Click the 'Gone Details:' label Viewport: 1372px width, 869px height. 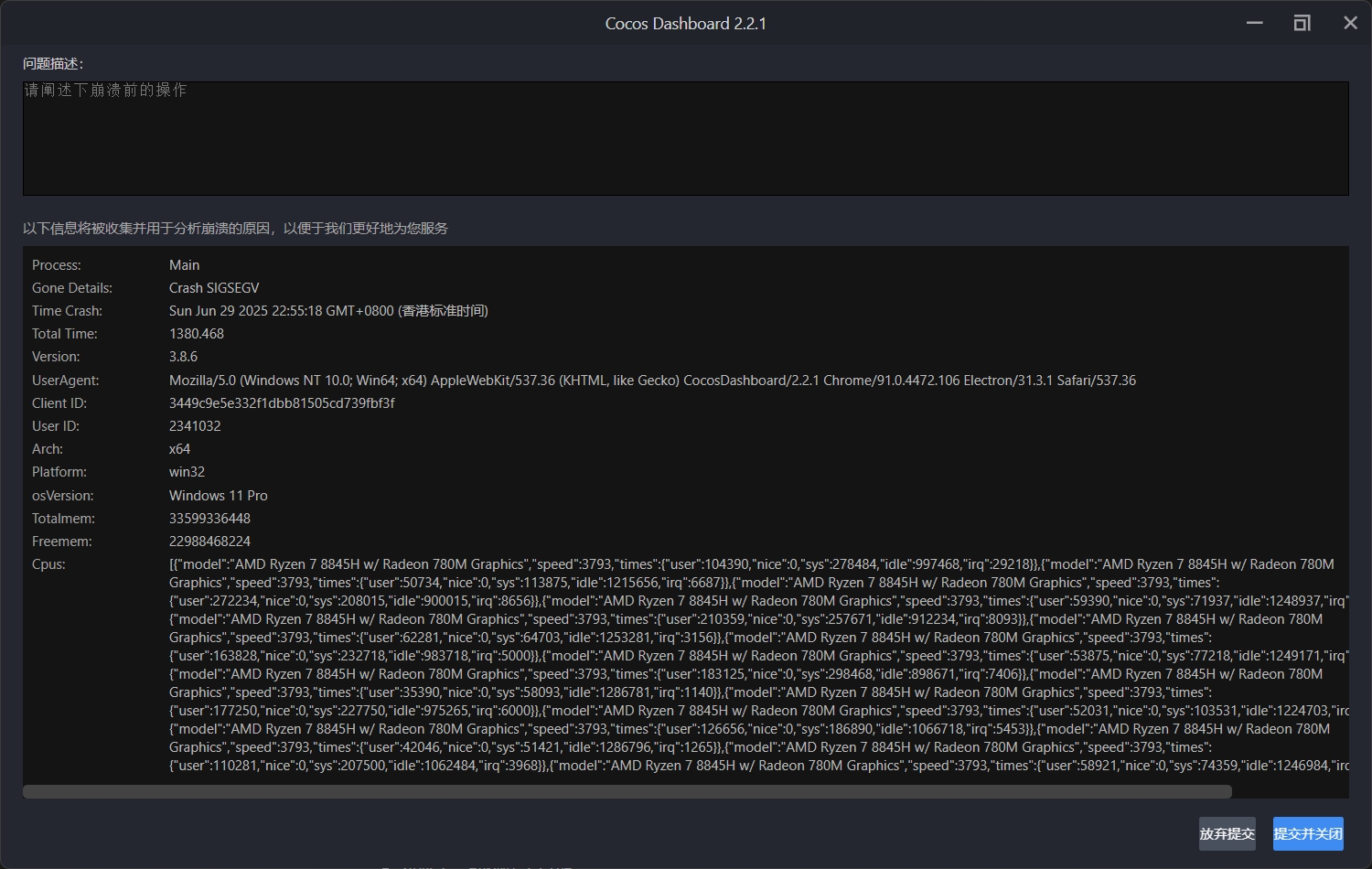coord(72,288)
